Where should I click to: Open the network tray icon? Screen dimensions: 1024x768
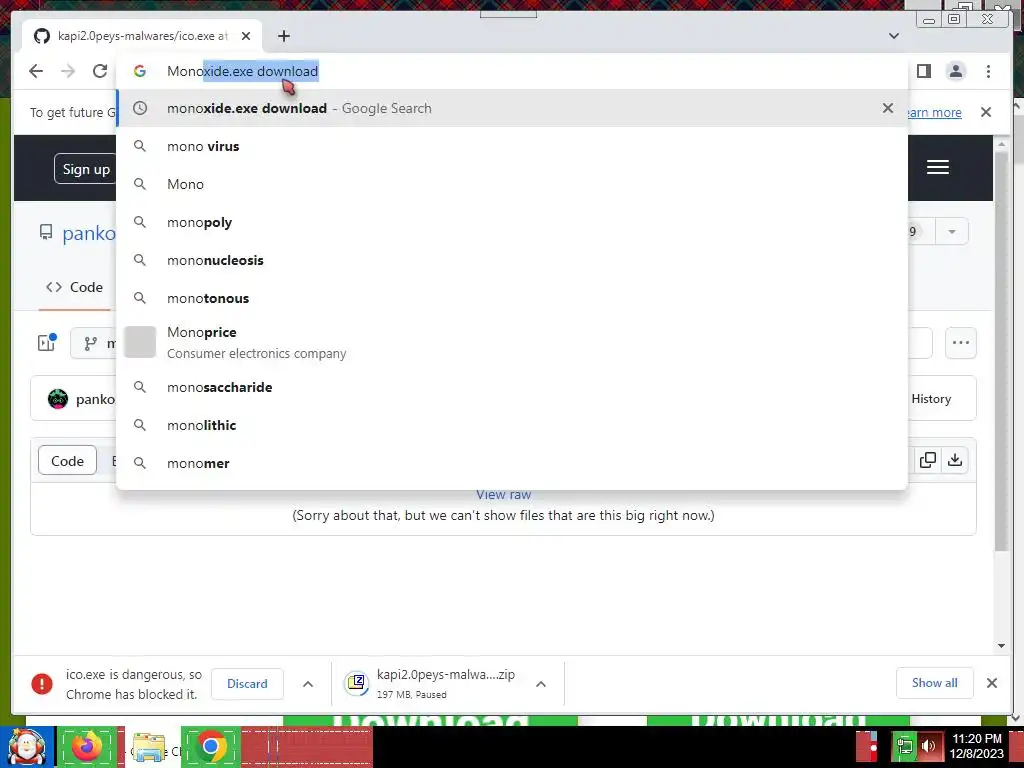(x=904, y=746)
